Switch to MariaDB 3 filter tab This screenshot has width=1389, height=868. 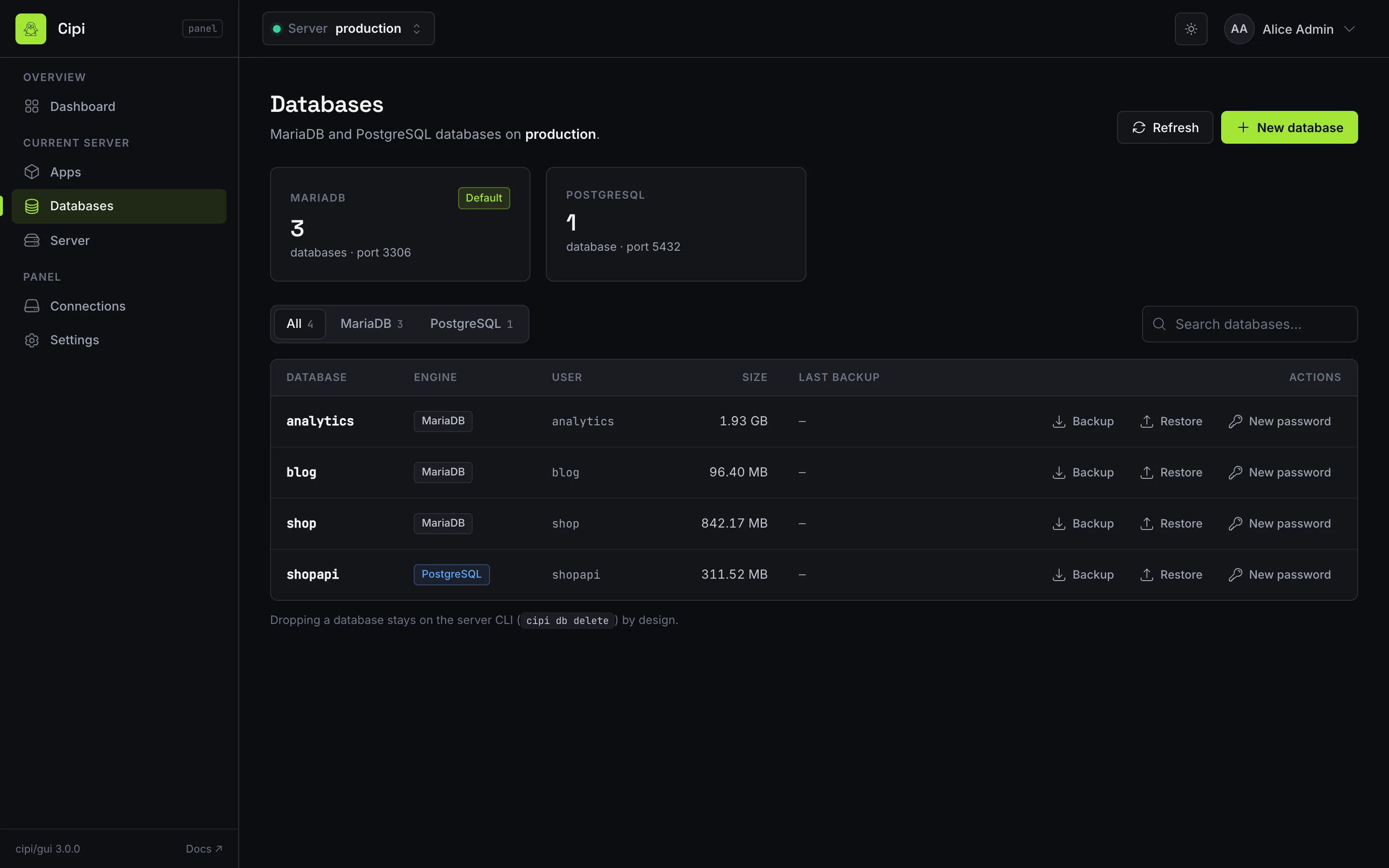pos(371,324)
